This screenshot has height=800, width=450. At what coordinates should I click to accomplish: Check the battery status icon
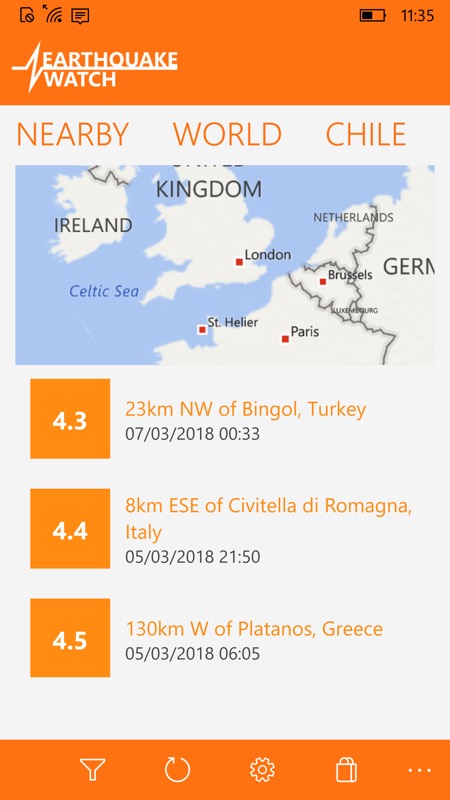(x=373, y=16)
